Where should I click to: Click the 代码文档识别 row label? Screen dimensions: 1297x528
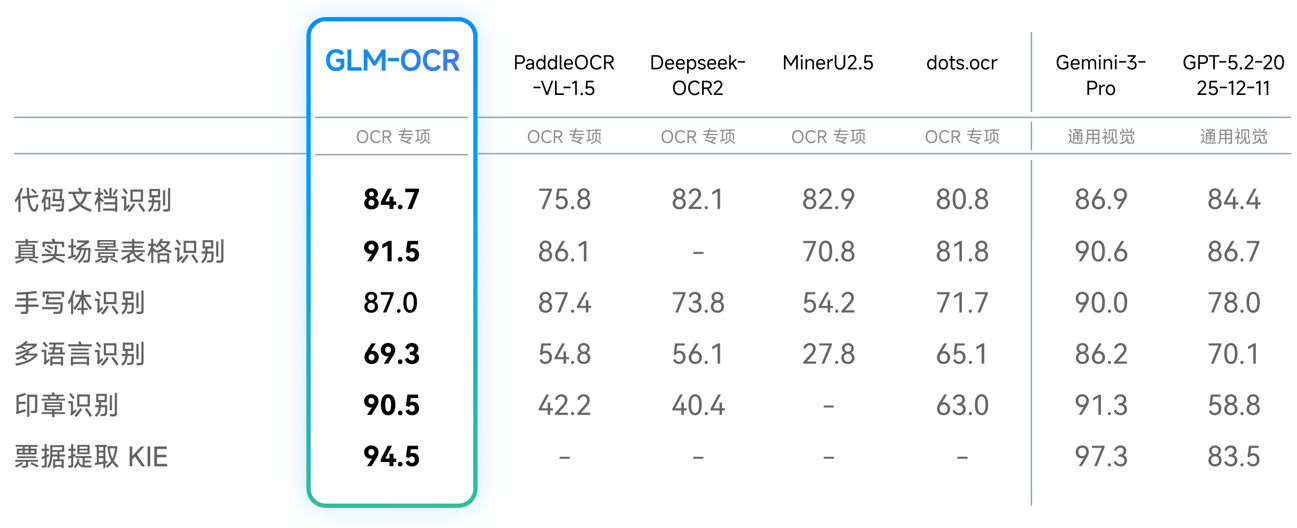point(93,200)
